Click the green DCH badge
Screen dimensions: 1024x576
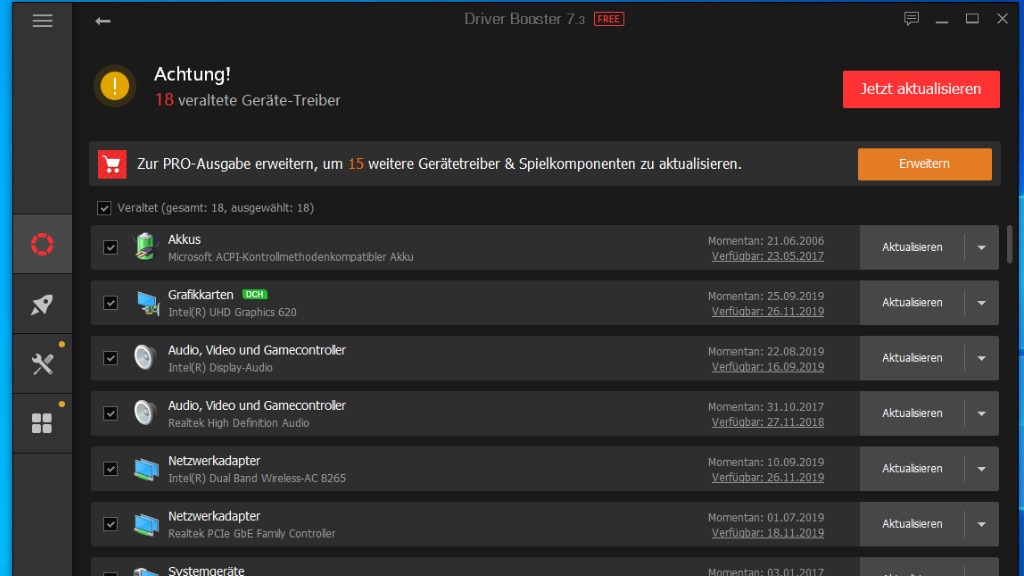(x=255, y=295)
